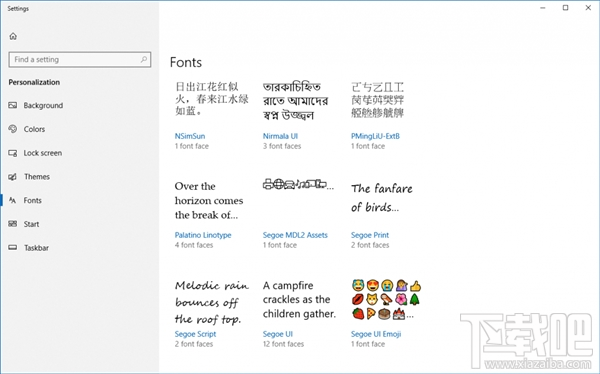Open the Segoe Print font link
This screenshot has height=374, width=600.
pos(370,235)
